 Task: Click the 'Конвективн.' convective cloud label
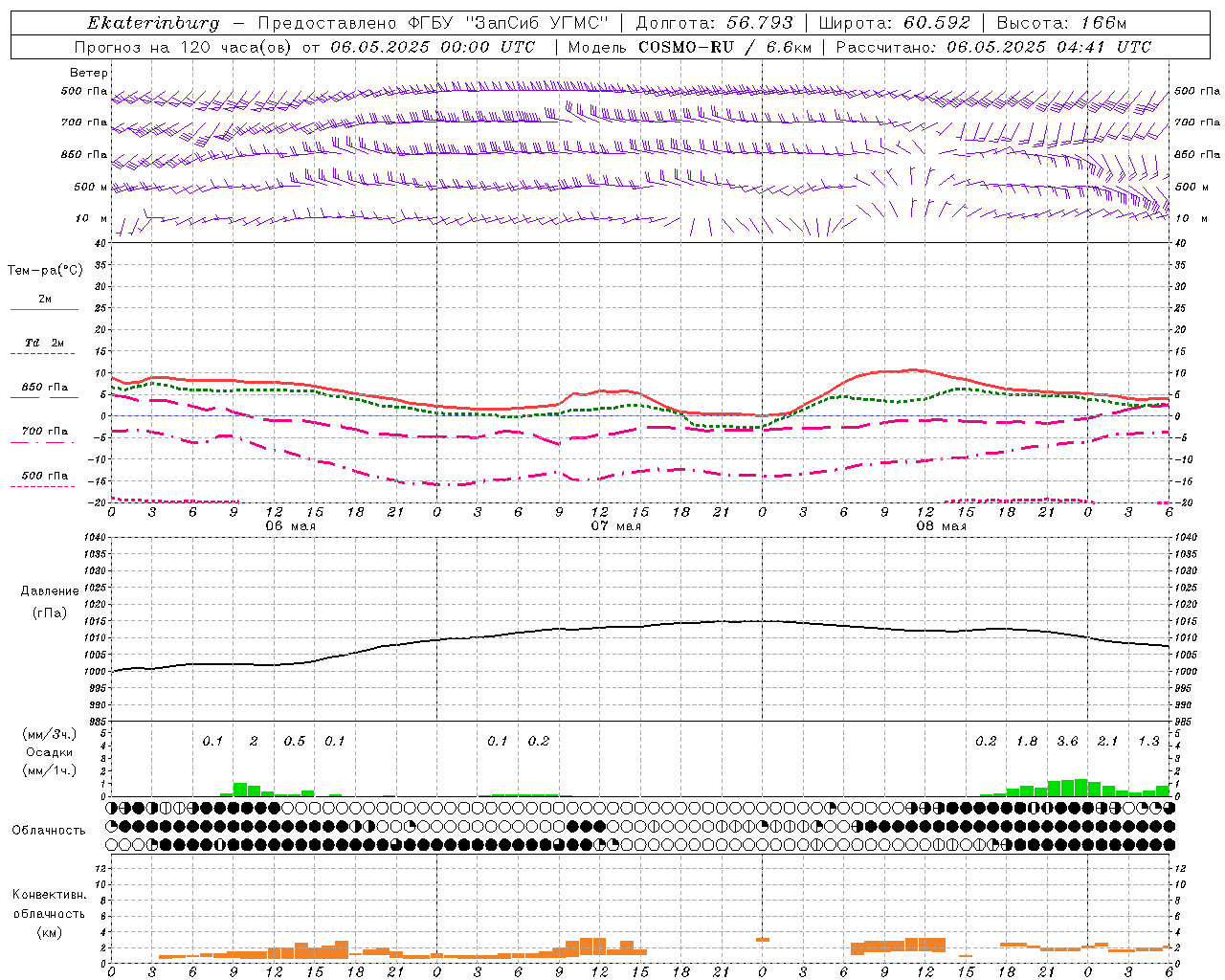click(x=49, y=895)
